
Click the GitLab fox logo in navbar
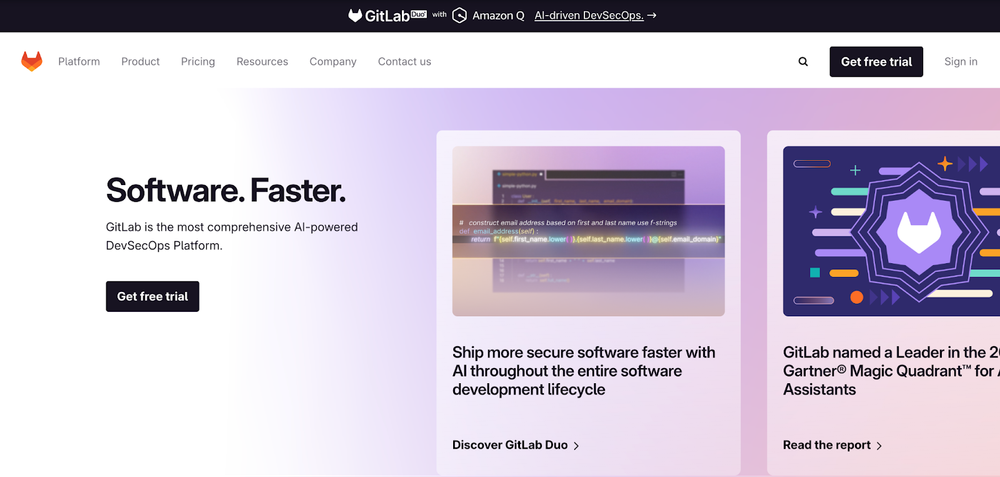tap(32, 62)
